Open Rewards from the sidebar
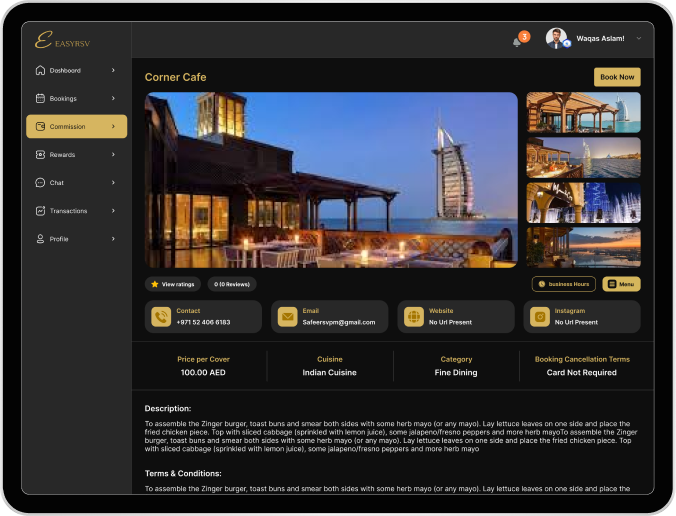This screenshot has width=676, height=516. coord(76,155)
